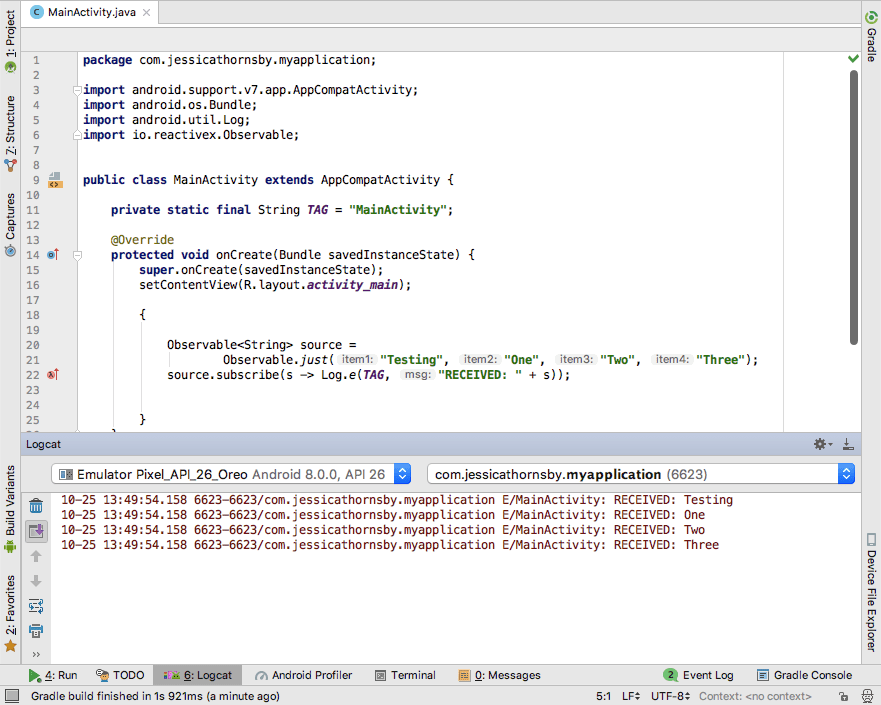Open the Event Log
This screenshot has height=705, width=881.
coord(698,675)
